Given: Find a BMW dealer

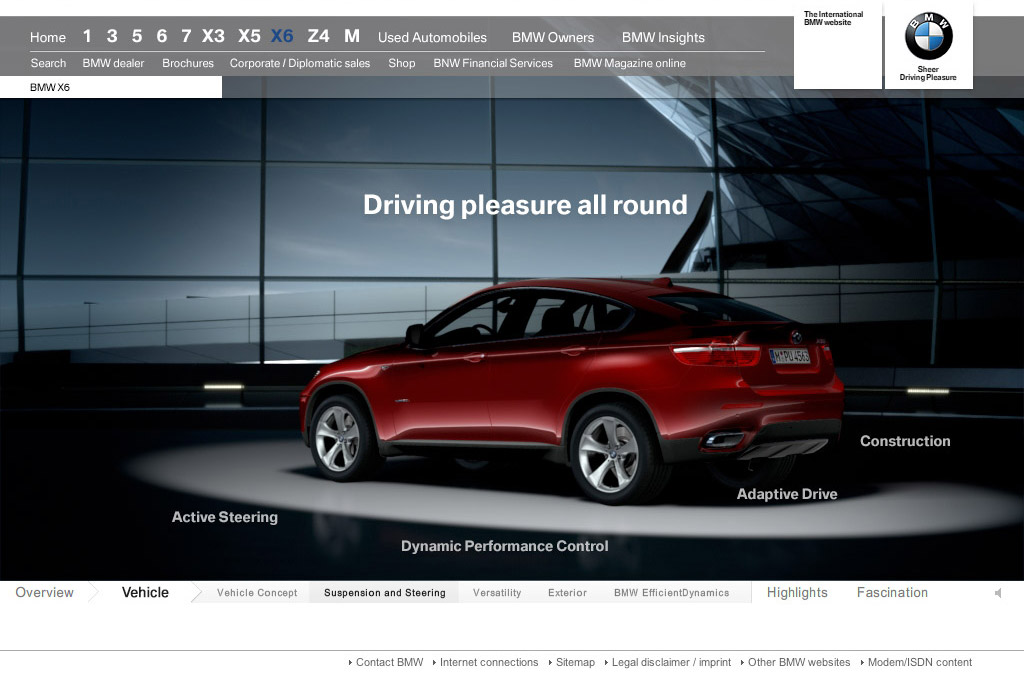Looking at the screenshot, I should point(113,63).
